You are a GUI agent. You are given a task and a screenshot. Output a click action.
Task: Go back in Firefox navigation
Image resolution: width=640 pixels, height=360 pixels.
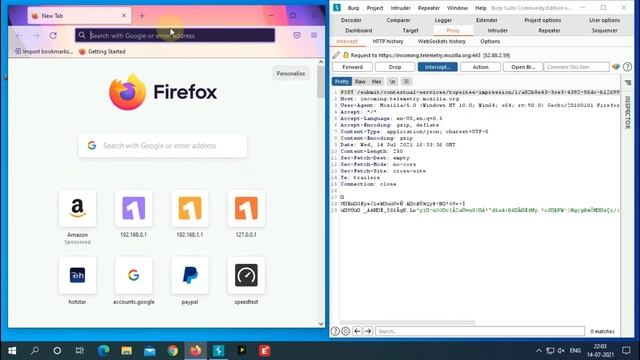tap(19, 36)
